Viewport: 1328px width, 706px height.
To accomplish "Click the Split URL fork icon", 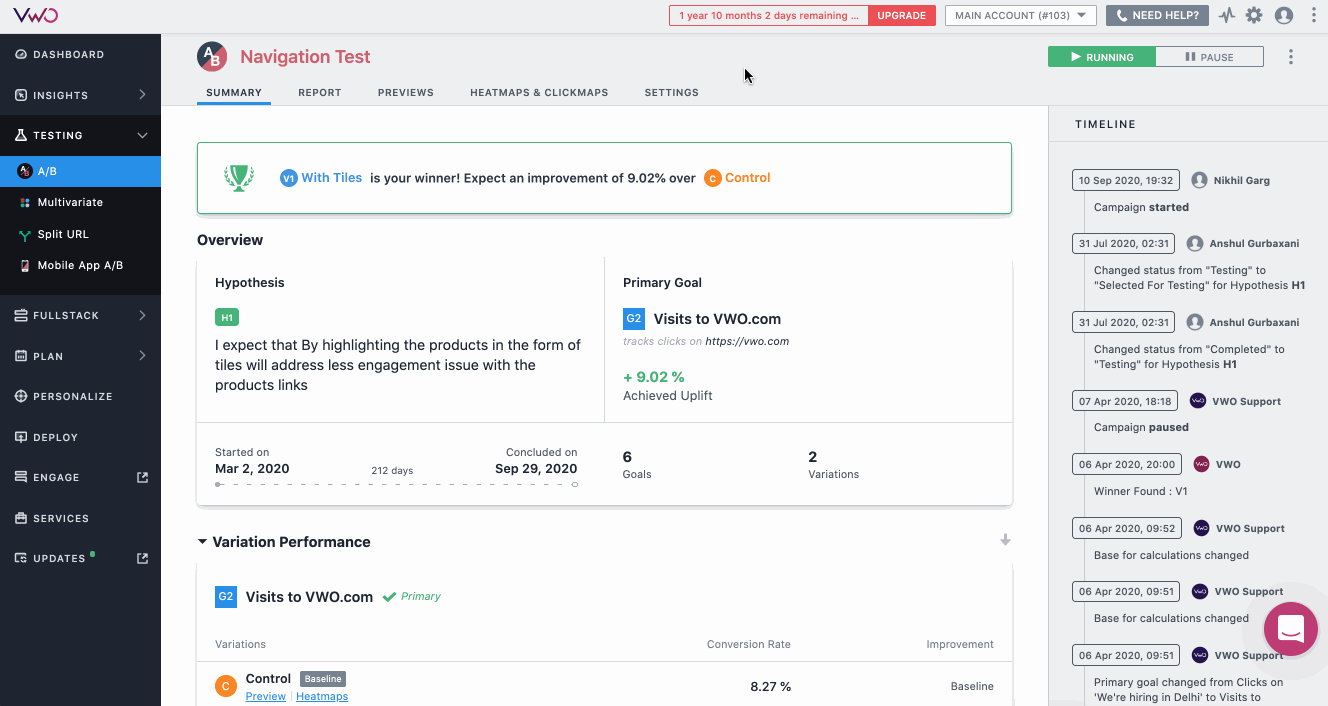I will pyautogui.click(x=26, y=234).
